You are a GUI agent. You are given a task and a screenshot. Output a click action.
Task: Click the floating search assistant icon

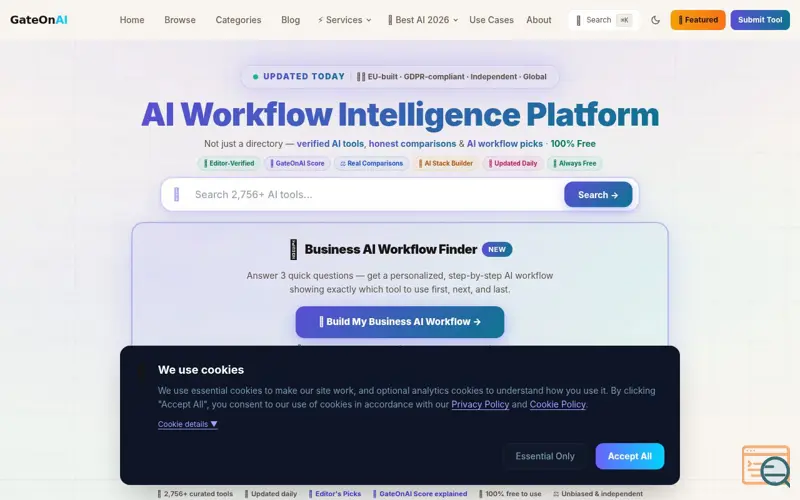767,466
